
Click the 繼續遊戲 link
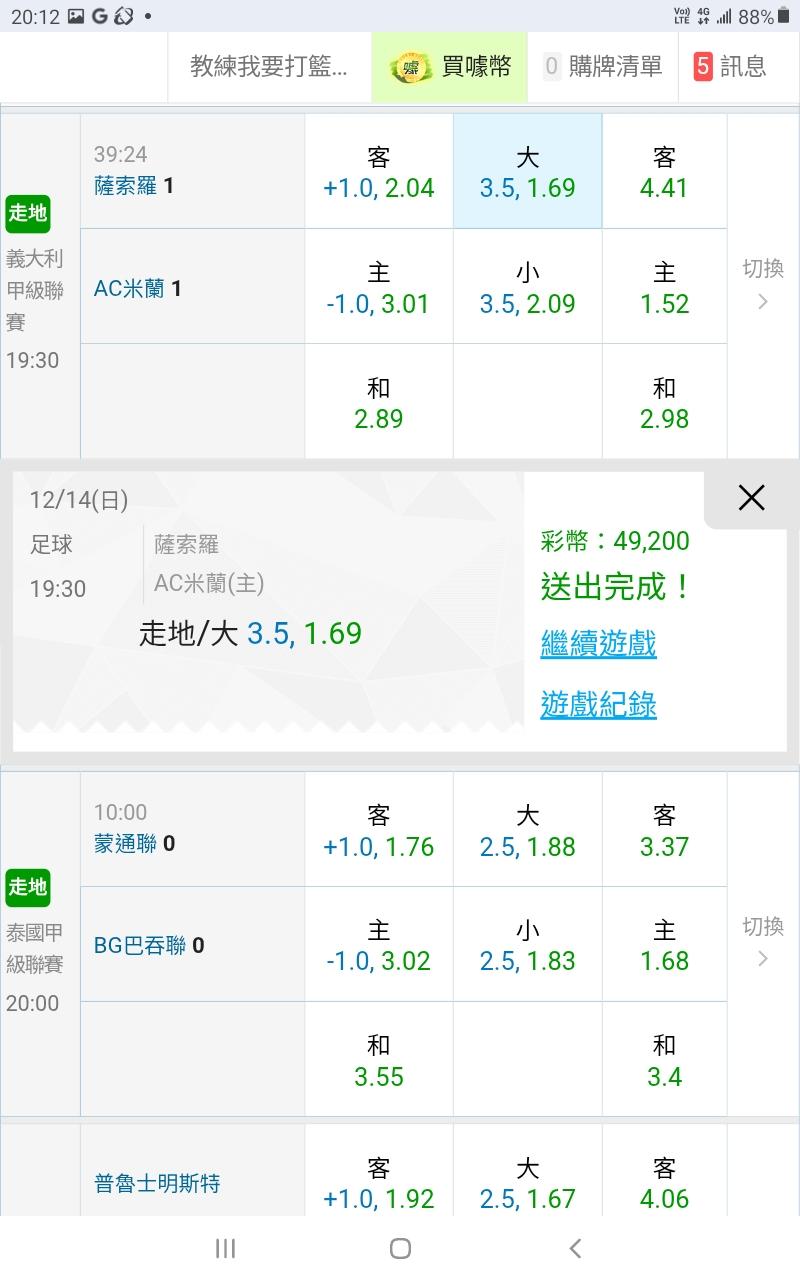[x=598, y=643]
